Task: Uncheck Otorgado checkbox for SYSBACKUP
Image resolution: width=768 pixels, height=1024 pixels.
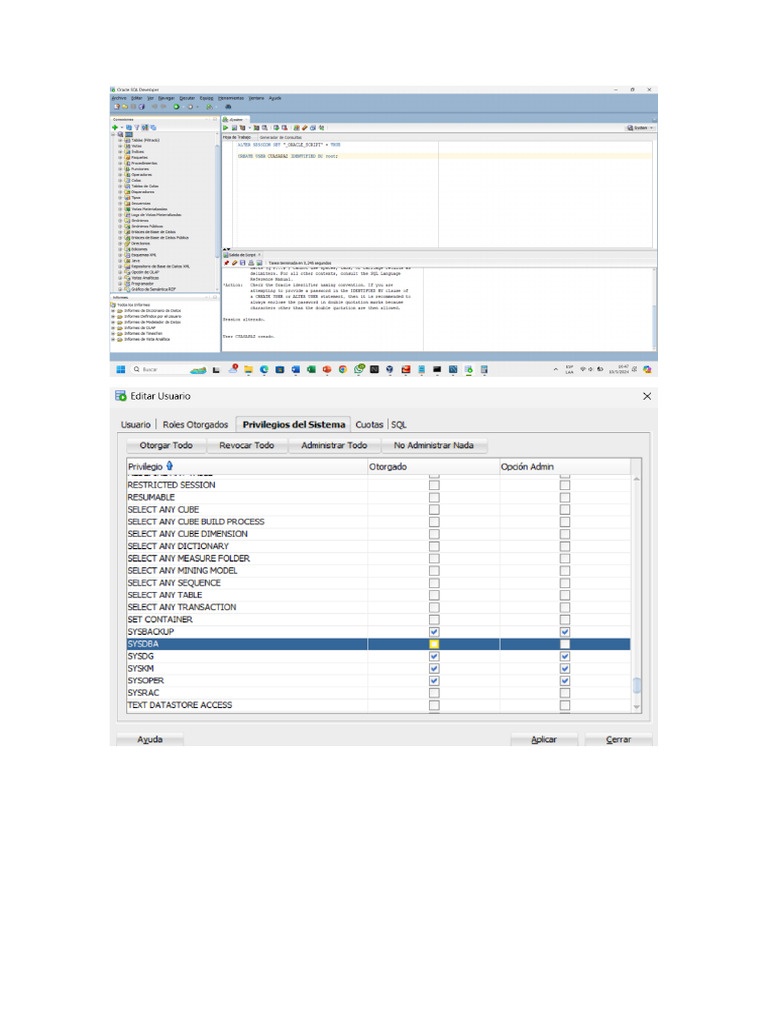Action: point(434,632)
